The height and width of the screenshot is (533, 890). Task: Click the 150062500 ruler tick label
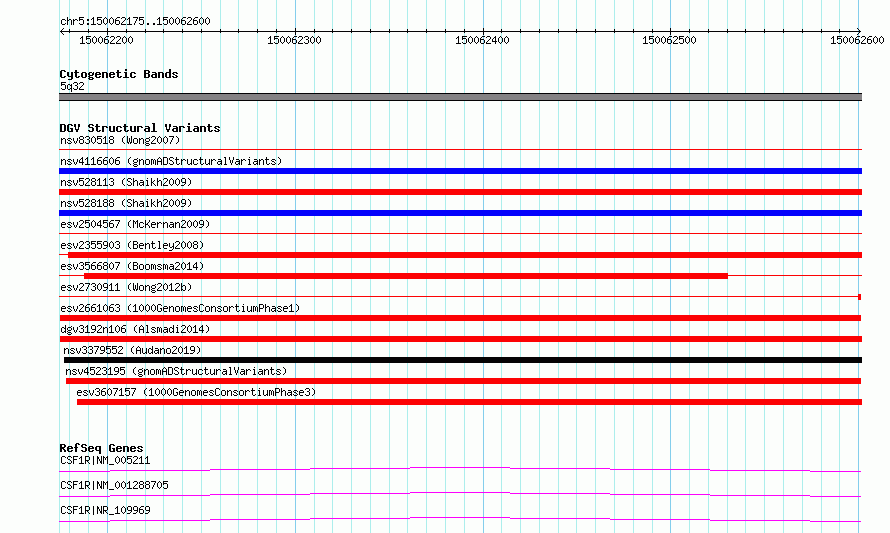669,40
